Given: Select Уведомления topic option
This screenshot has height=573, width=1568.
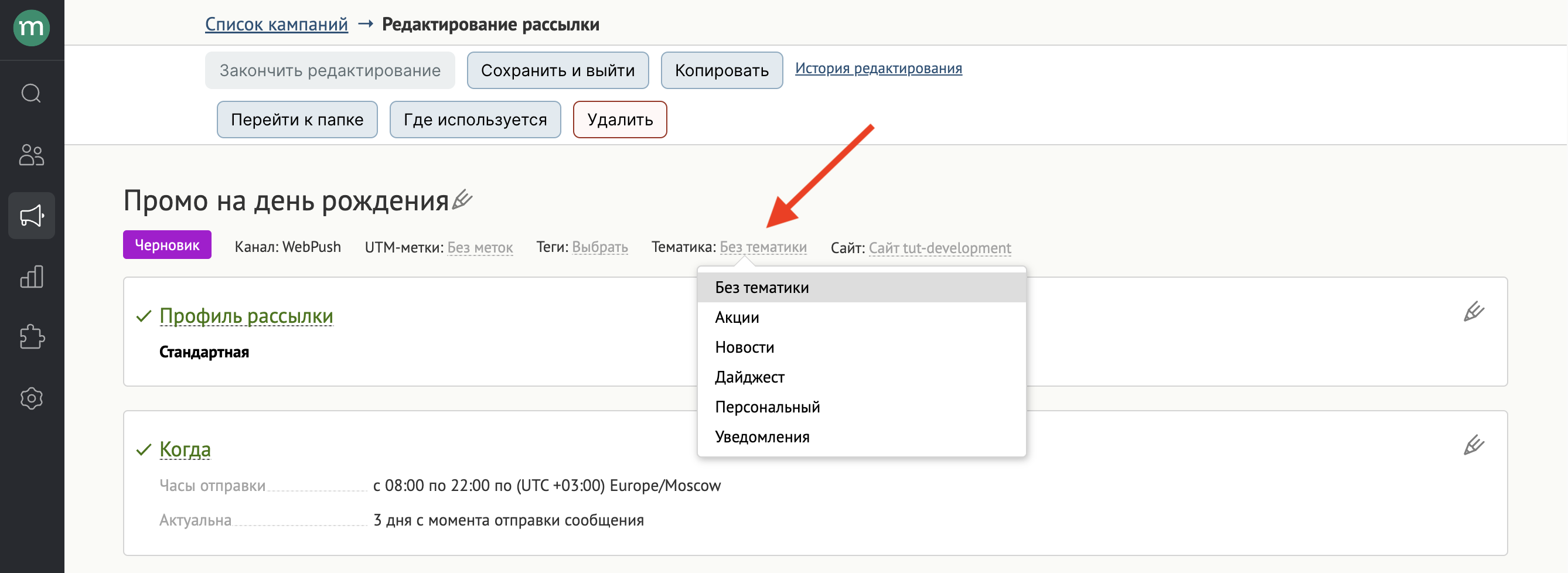Looking at the screenshot, I should pyautogui.click(x=862, y=436).
